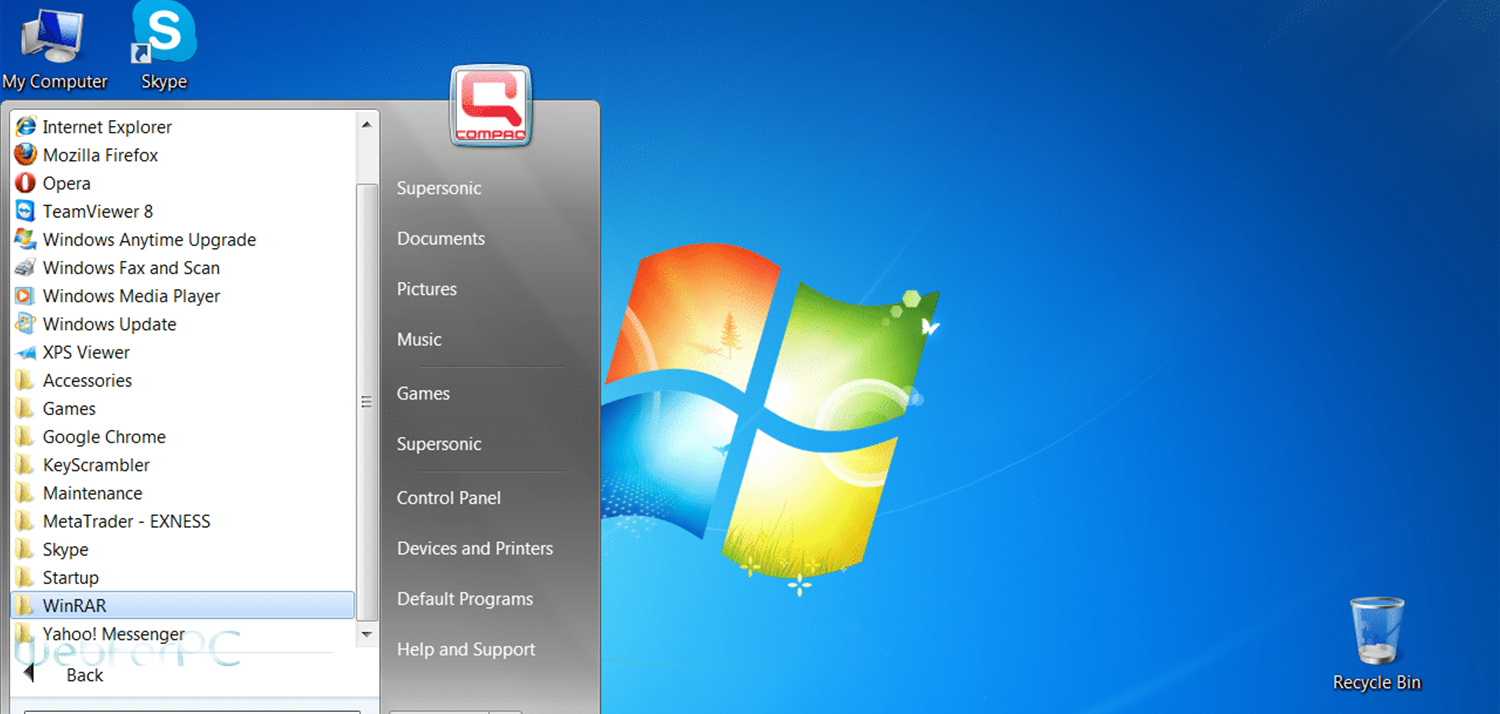Start the Opera browser
The height and width of the screenshot is (714, 1500).
click(x=53, y=183)
